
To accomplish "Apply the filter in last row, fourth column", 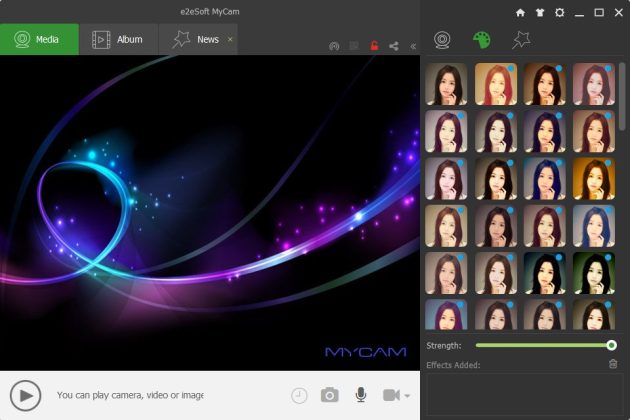I will tap(594, 315).
